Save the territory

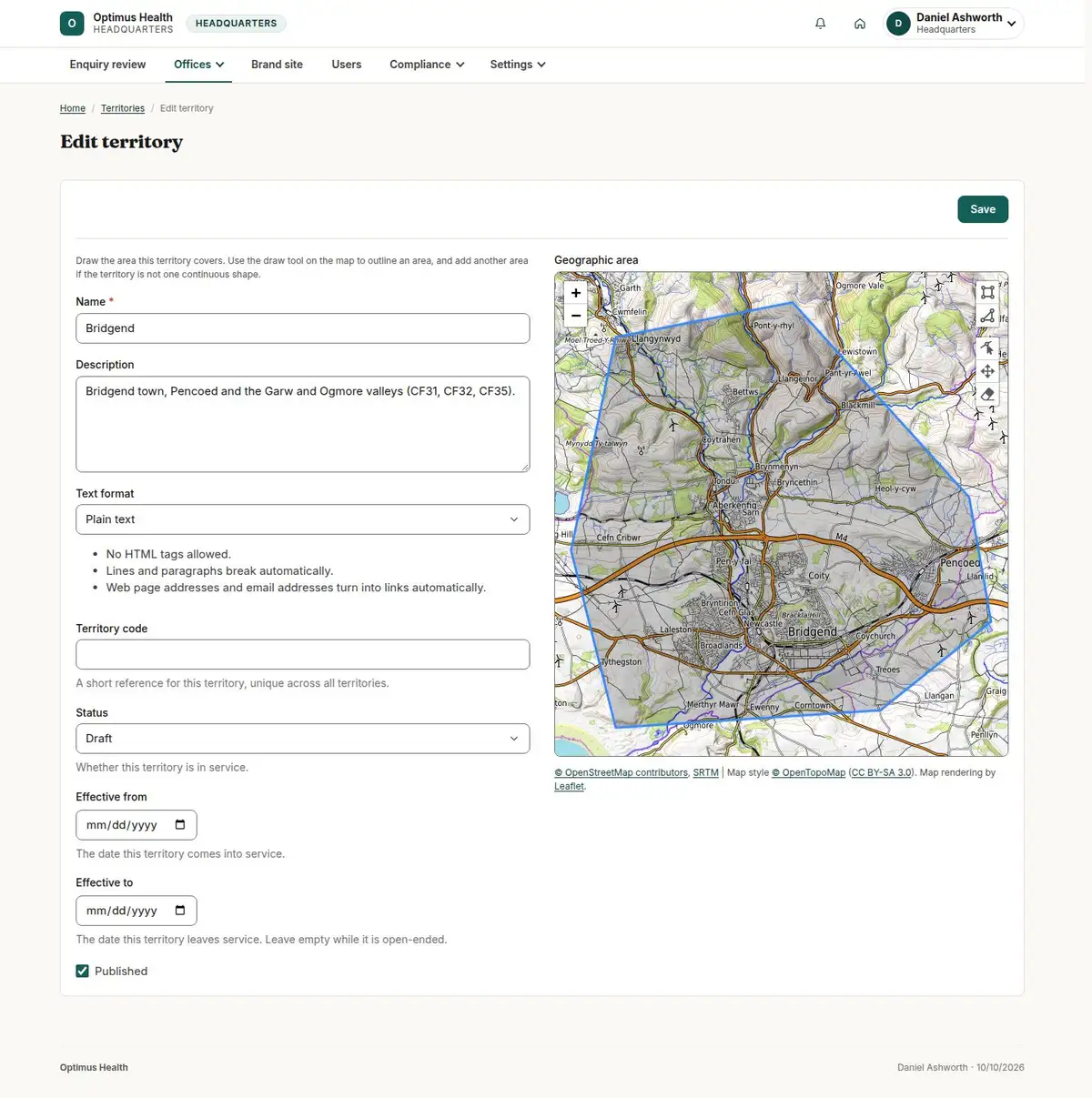[x=983, y=209]
